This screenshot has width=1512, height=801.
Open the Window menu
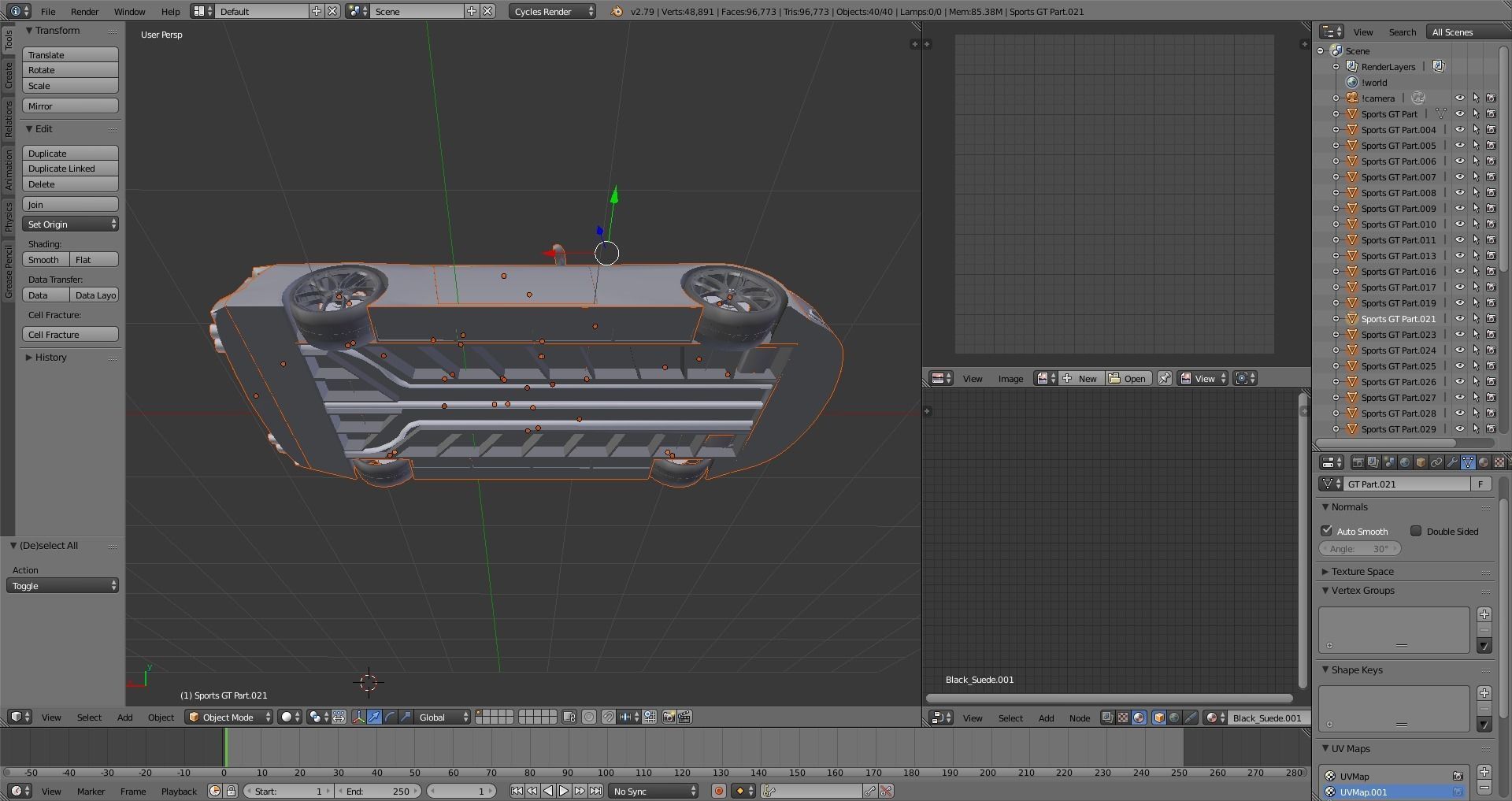130,12
